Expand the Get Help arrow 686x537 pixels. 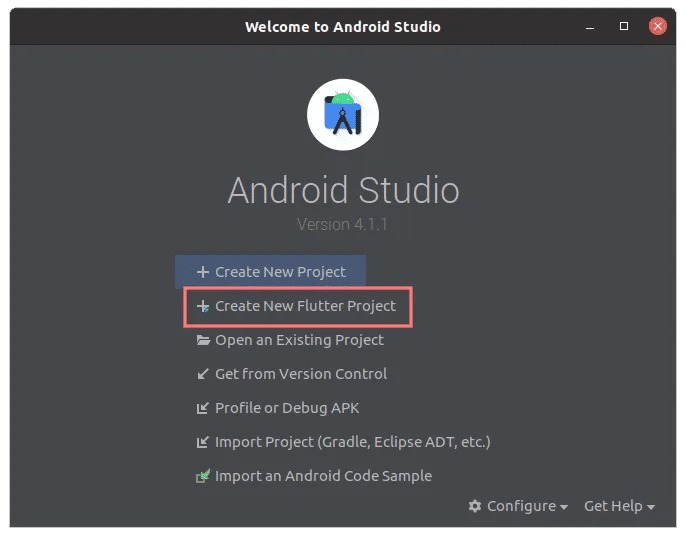(651, 507)
